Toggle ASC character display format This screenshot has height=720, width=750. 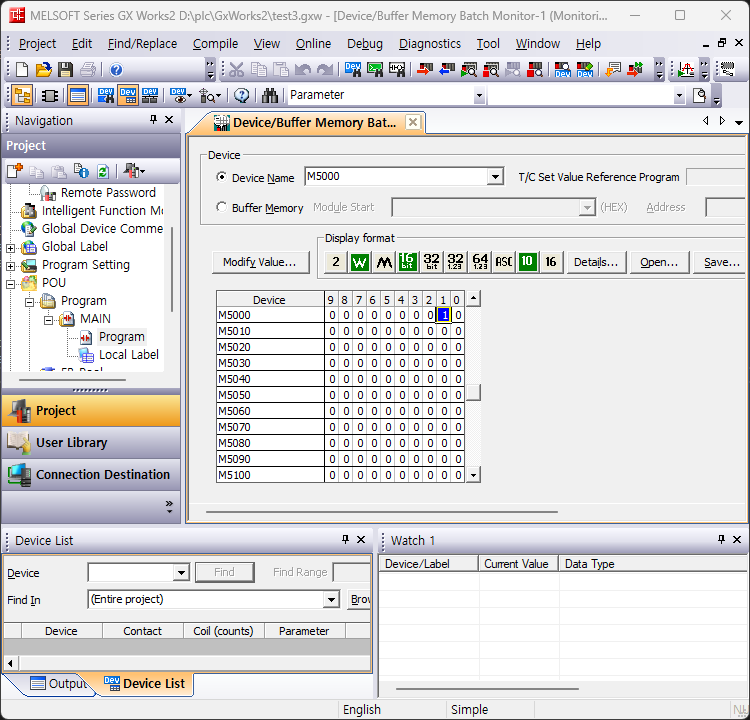[503, 262]
